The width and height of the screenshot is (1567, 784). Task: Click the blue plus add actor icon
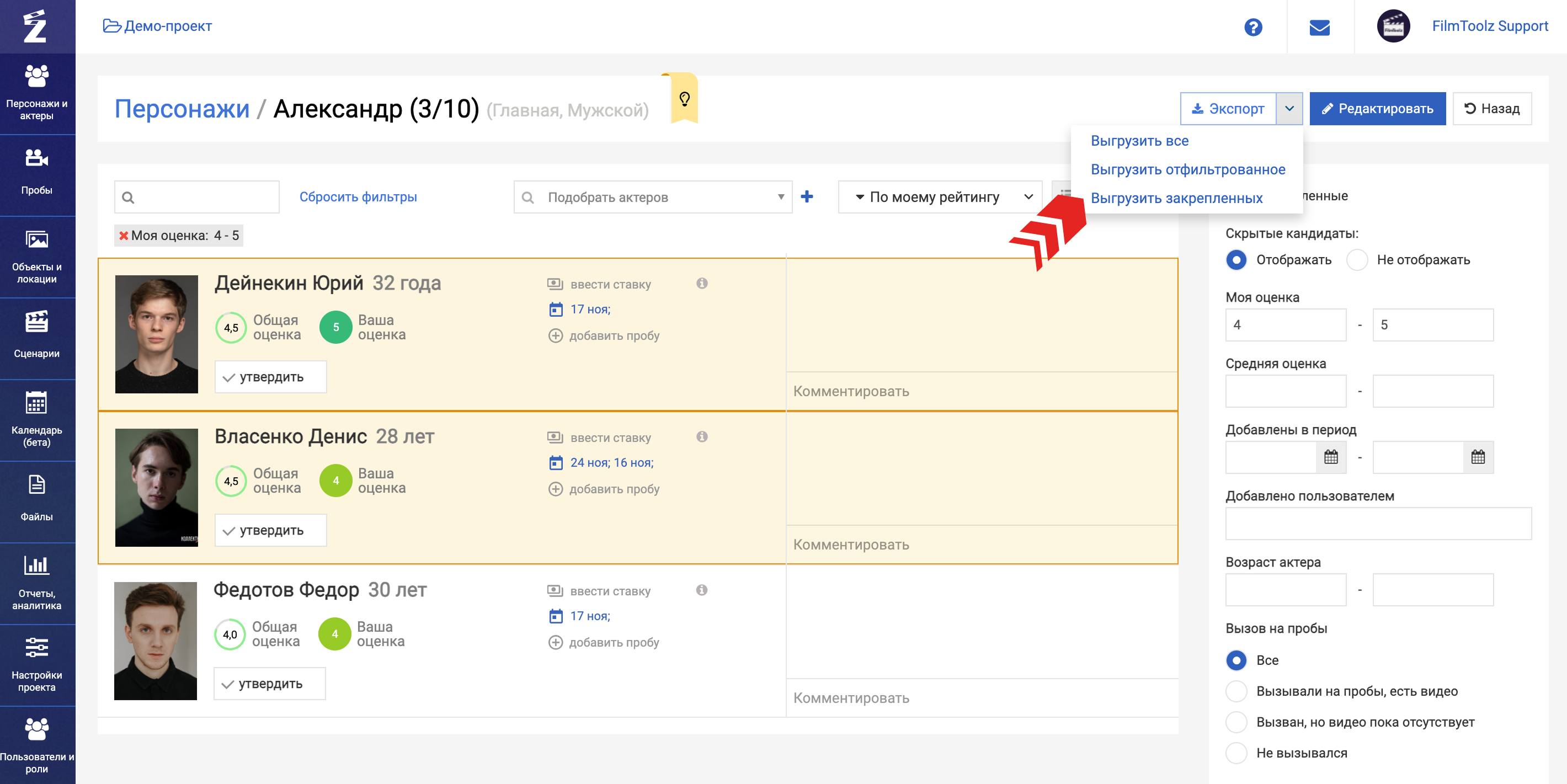point(807,196)
